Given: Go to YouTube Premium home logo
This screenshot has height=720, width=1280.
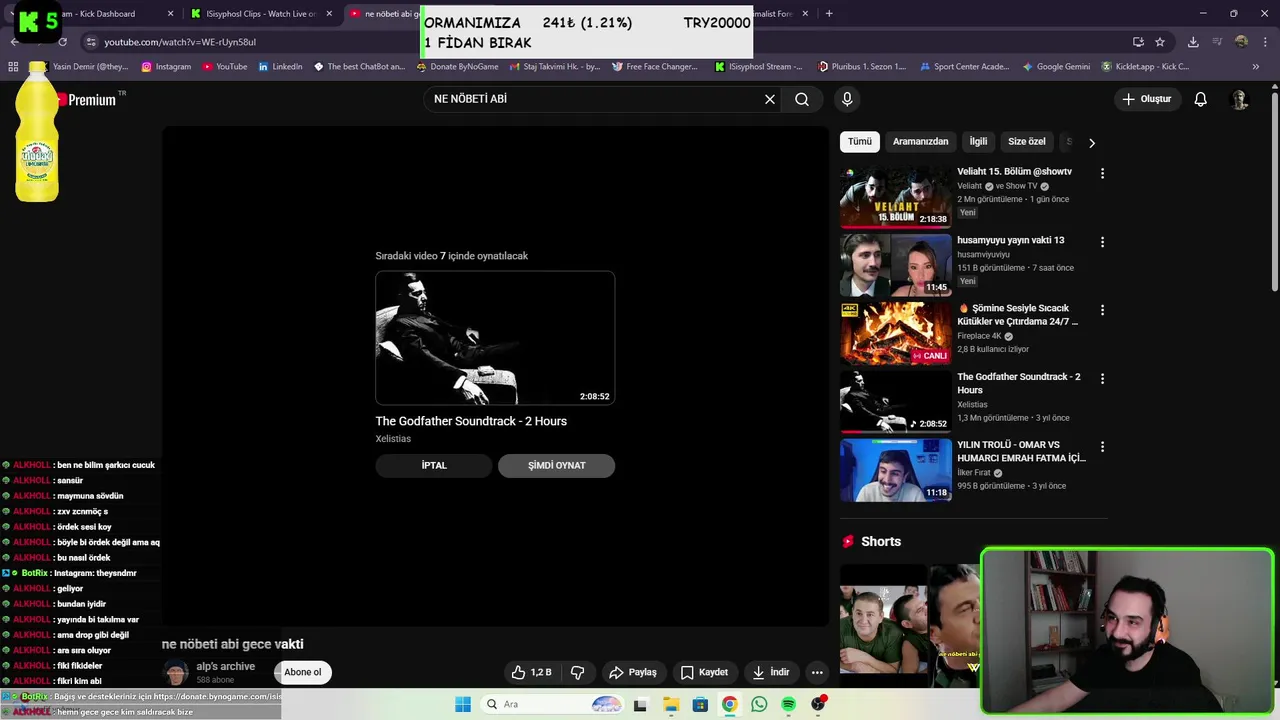Looking at the screenshot, I should click(x=90, y=99).
